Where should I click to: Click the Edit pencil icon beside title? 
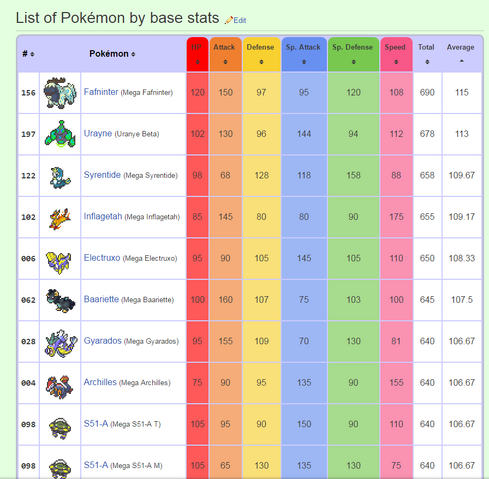click(229, 20)
